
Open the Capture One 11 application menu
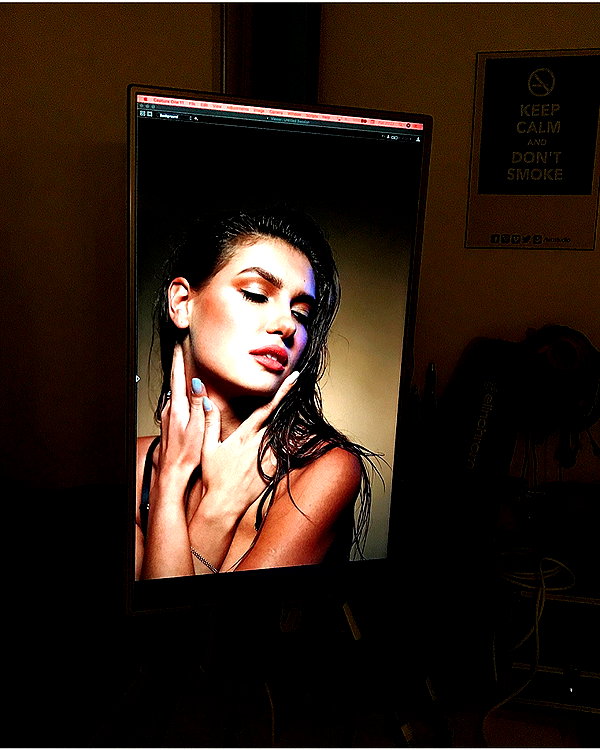168,101
